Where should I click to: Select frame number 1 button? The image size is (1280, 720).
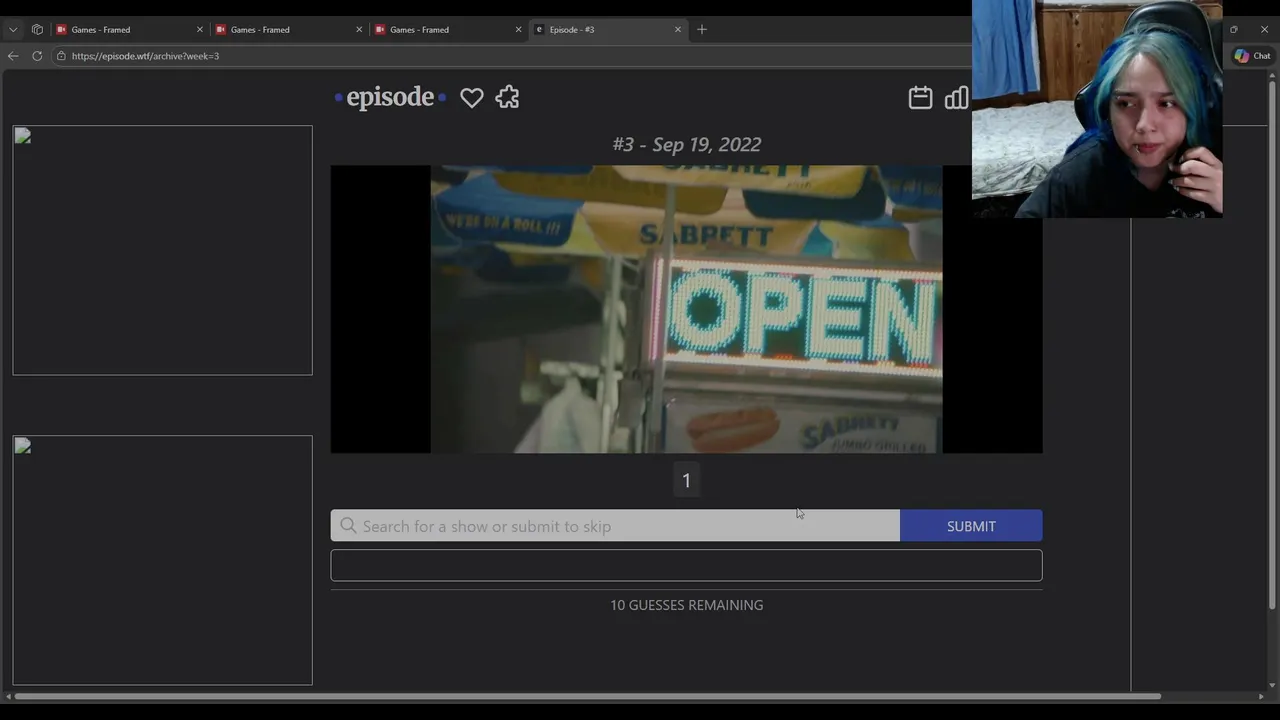click(x=686, y=481)
